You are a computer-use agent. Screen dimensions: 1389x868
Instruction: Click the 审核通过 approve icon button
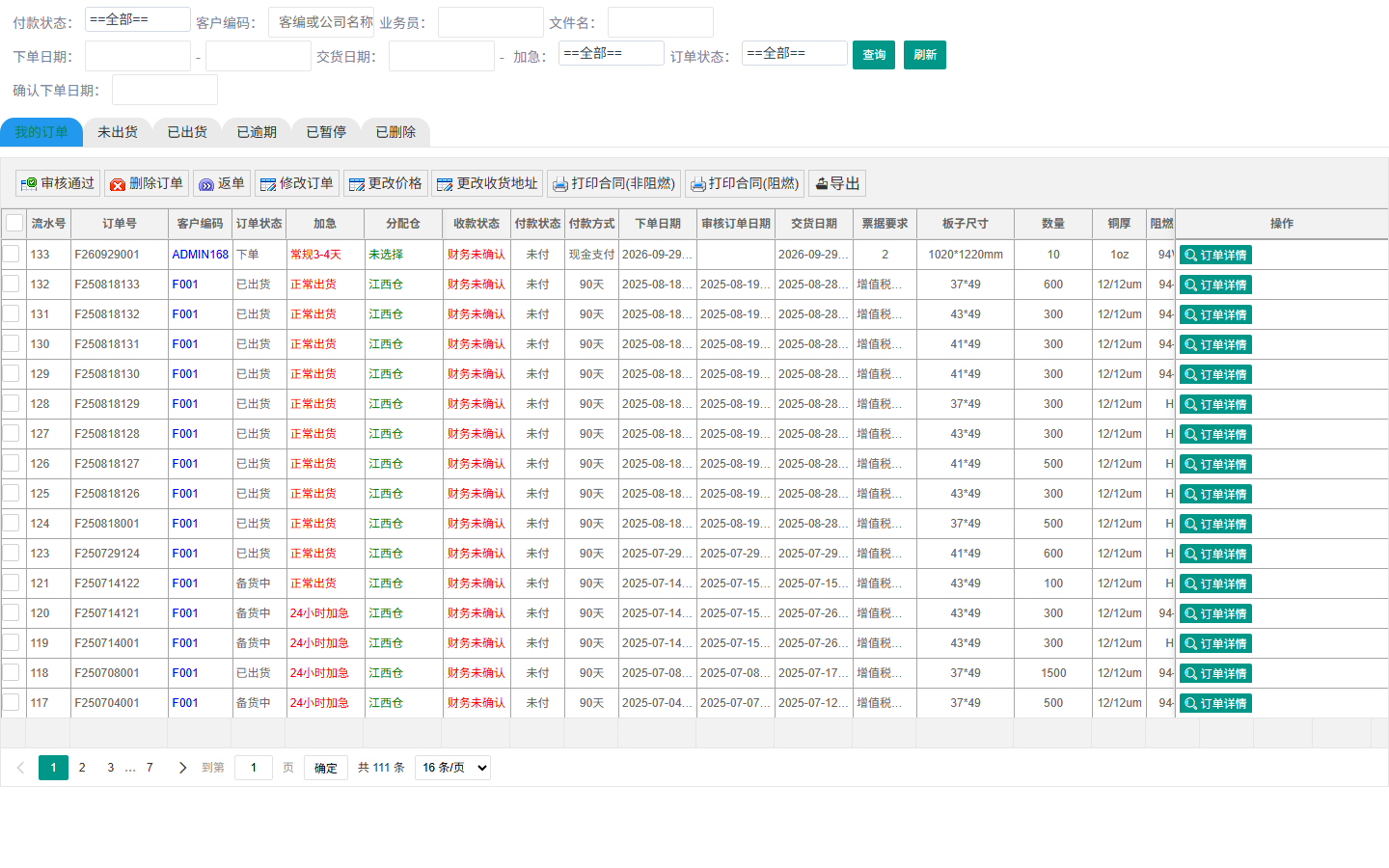pyautogui.click(x=58, y=183)
